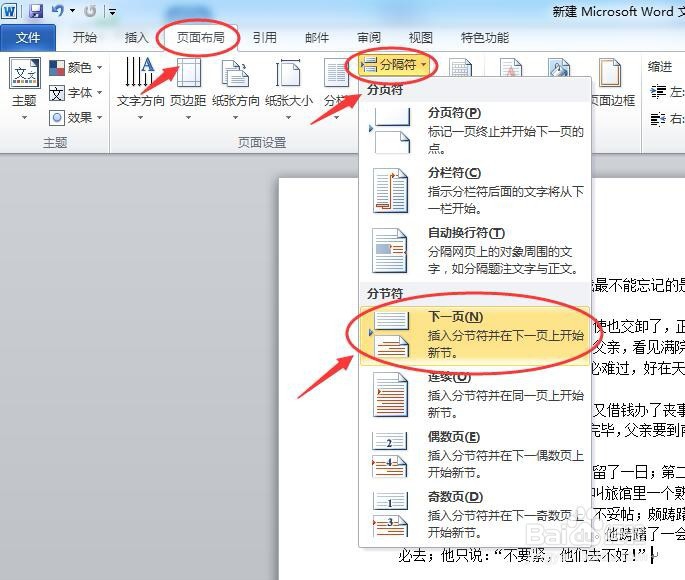
Task: Open the Customize Quick Access Toolbar arrow
Action: [x=112, y=12]
